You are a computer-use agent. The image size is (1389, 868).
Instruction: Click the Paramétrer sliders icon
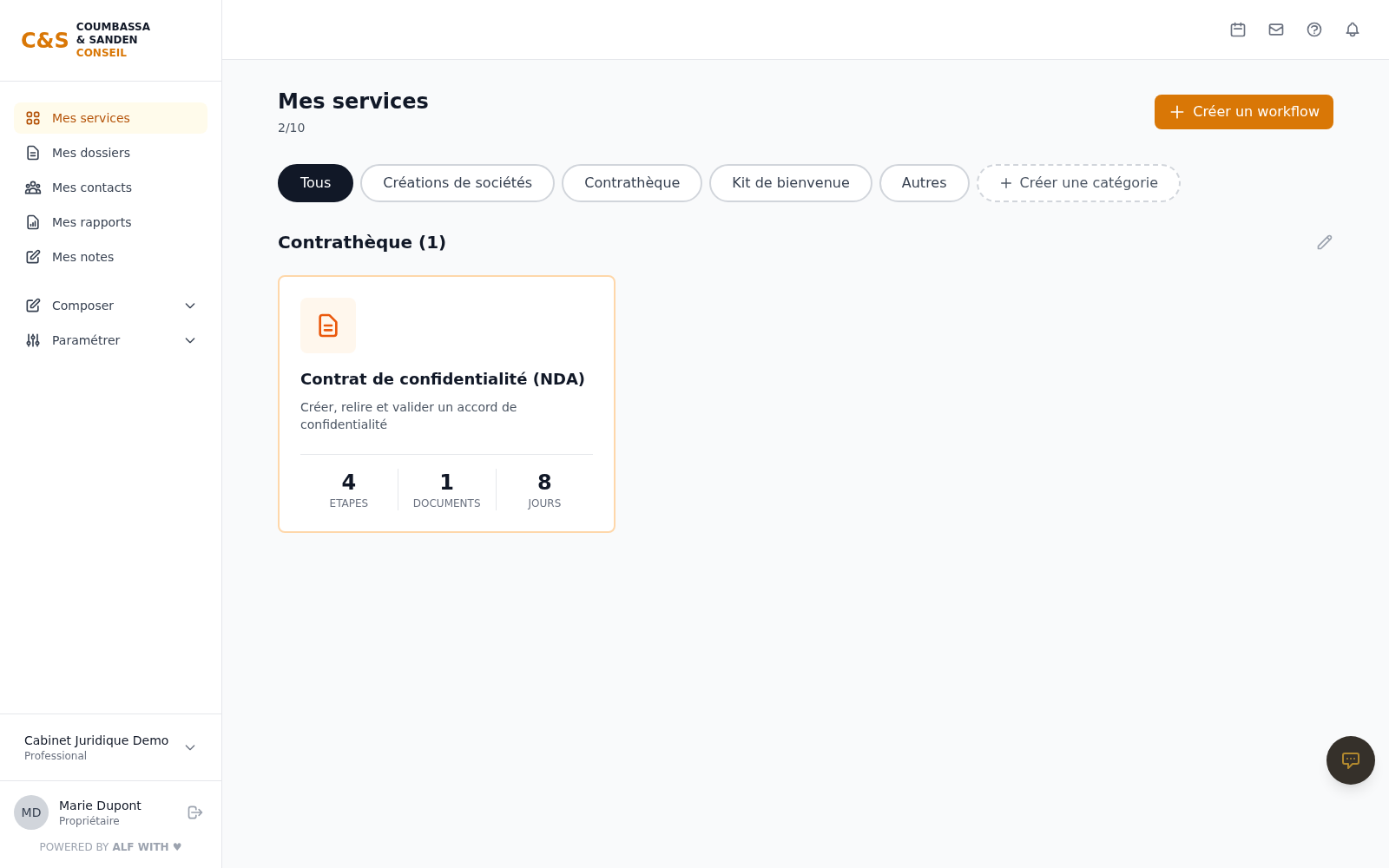tap(33, 340)
